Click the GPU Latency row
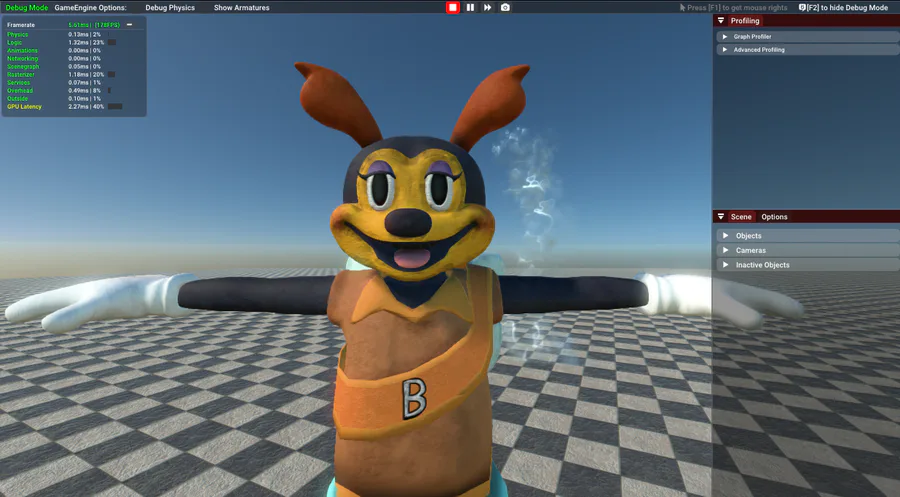Image resolution: width=900 pixels, height=497 pixels. click(x=64, y=107)
